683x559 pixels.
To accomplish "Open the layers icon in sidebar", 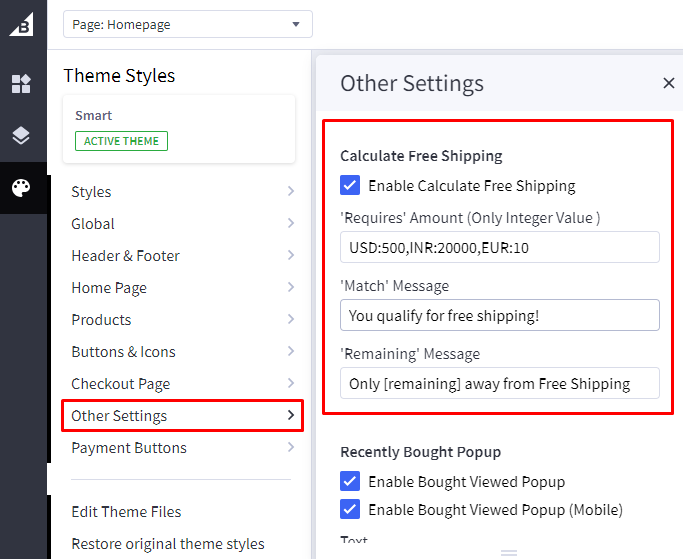I will click(22, 136).
